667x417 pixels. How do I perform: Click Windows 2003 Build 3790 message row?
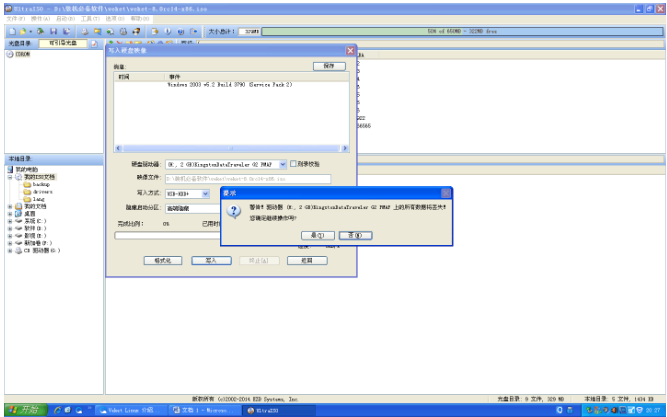point(230,85)
